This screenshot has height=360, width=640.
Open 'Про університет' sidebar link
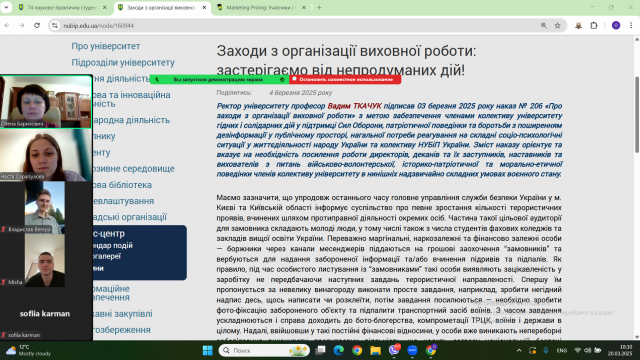pyautogui.click(x=106, y=46)
